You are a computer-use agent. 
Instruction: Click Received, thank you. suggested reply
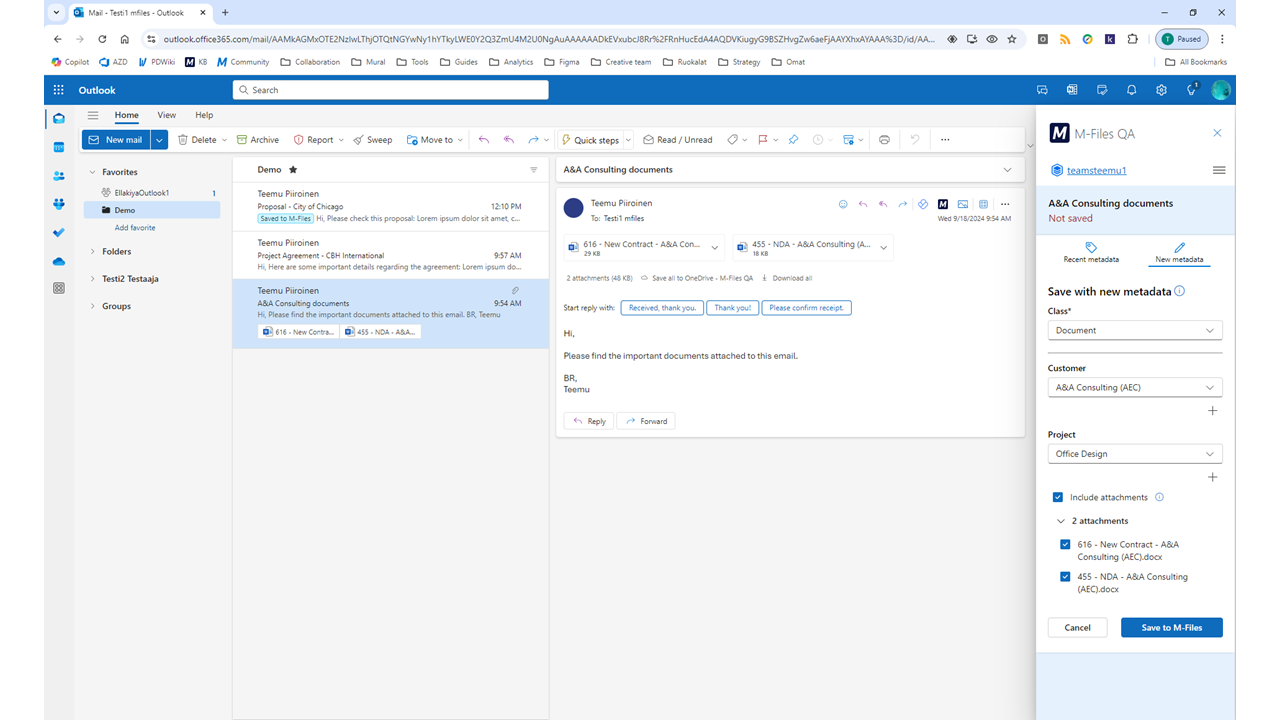click(x=662, y=308)
